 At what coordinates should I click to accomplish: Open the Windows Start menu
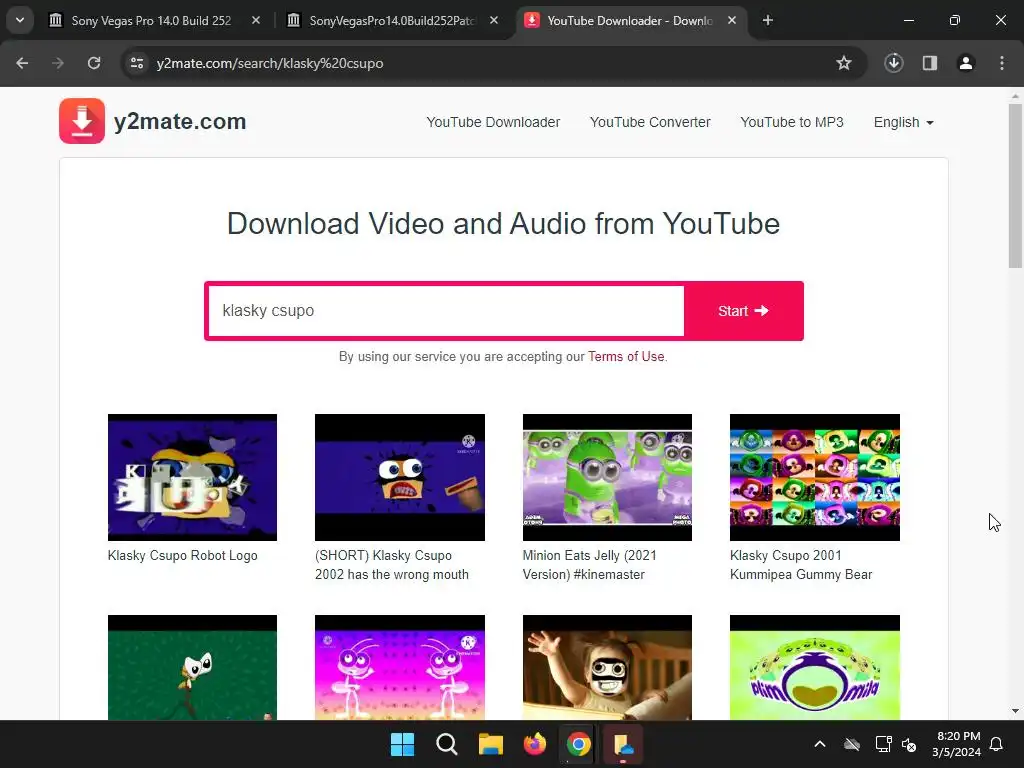[x=402, y=744]
